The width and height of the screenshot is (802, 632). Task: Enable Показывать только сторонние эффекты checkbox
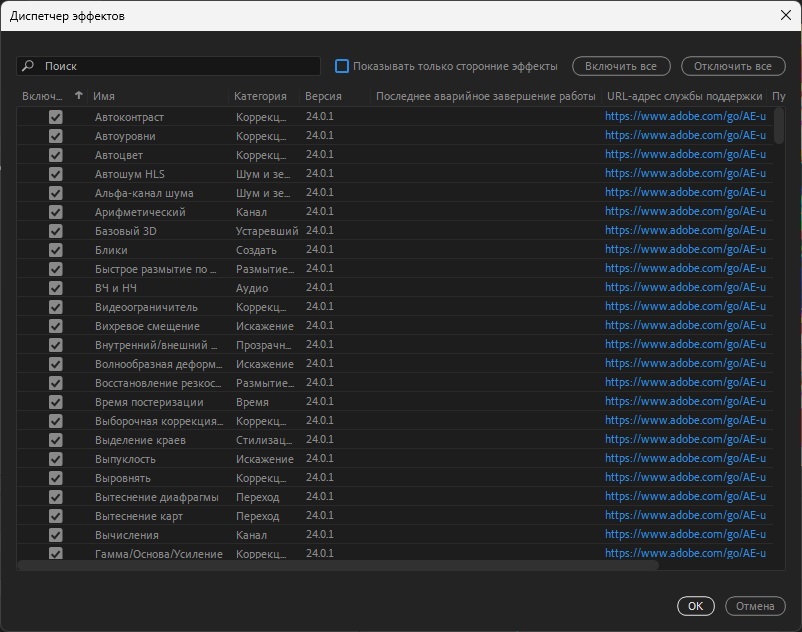pos(342,66)
